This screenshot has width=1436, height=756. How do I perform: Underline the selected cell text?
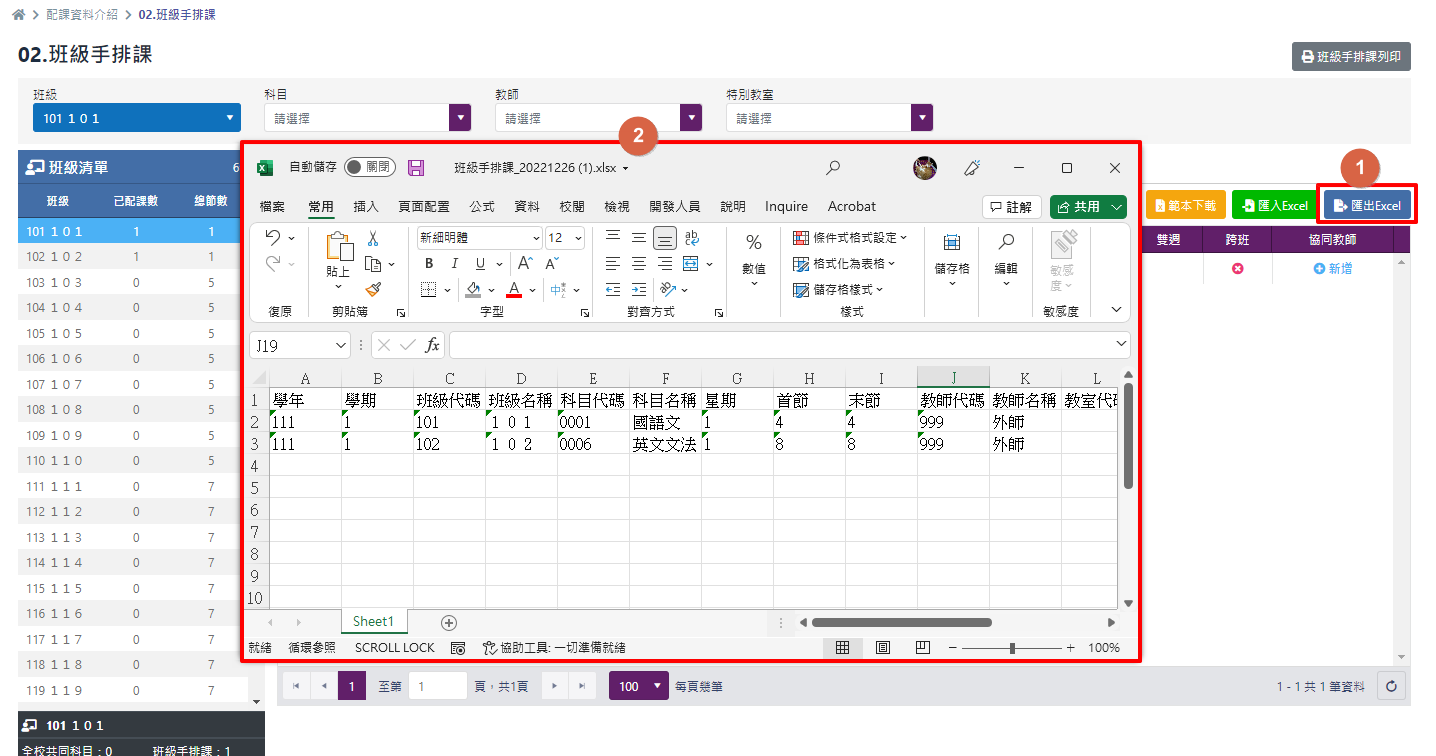coord(481,264)
